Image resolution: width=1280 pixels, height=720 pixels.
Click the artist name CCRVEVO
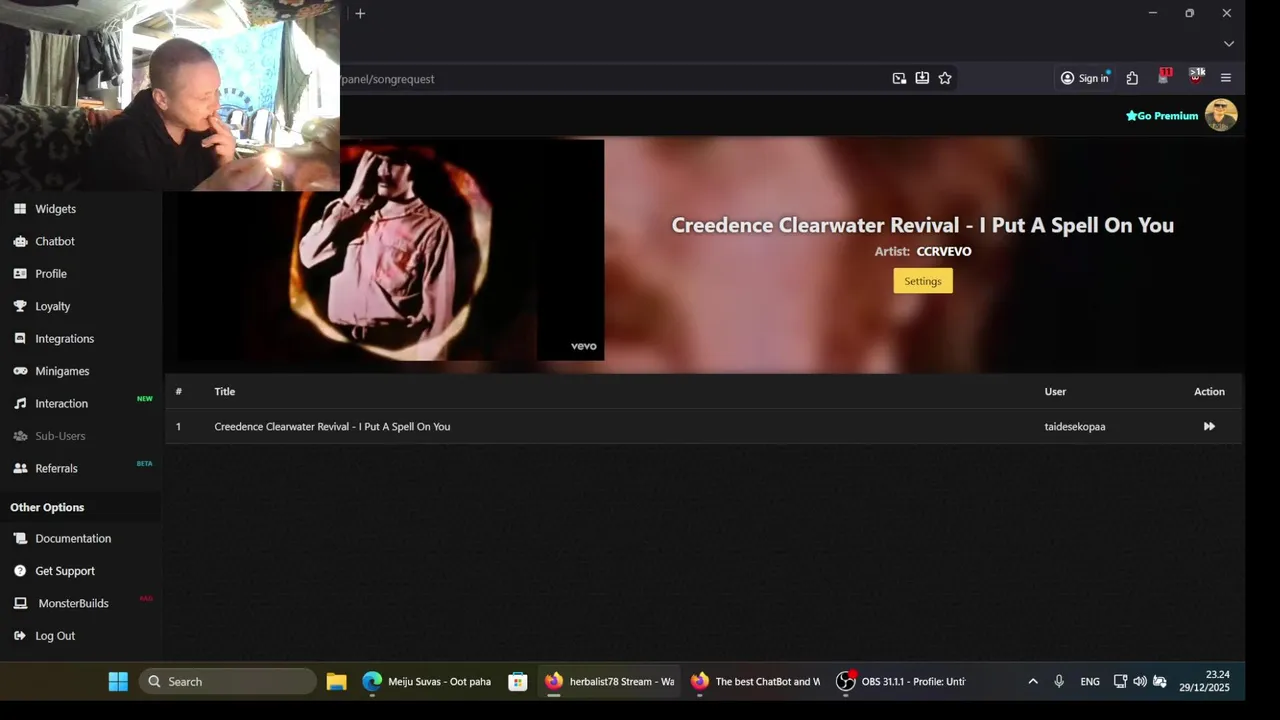point(944,252)
